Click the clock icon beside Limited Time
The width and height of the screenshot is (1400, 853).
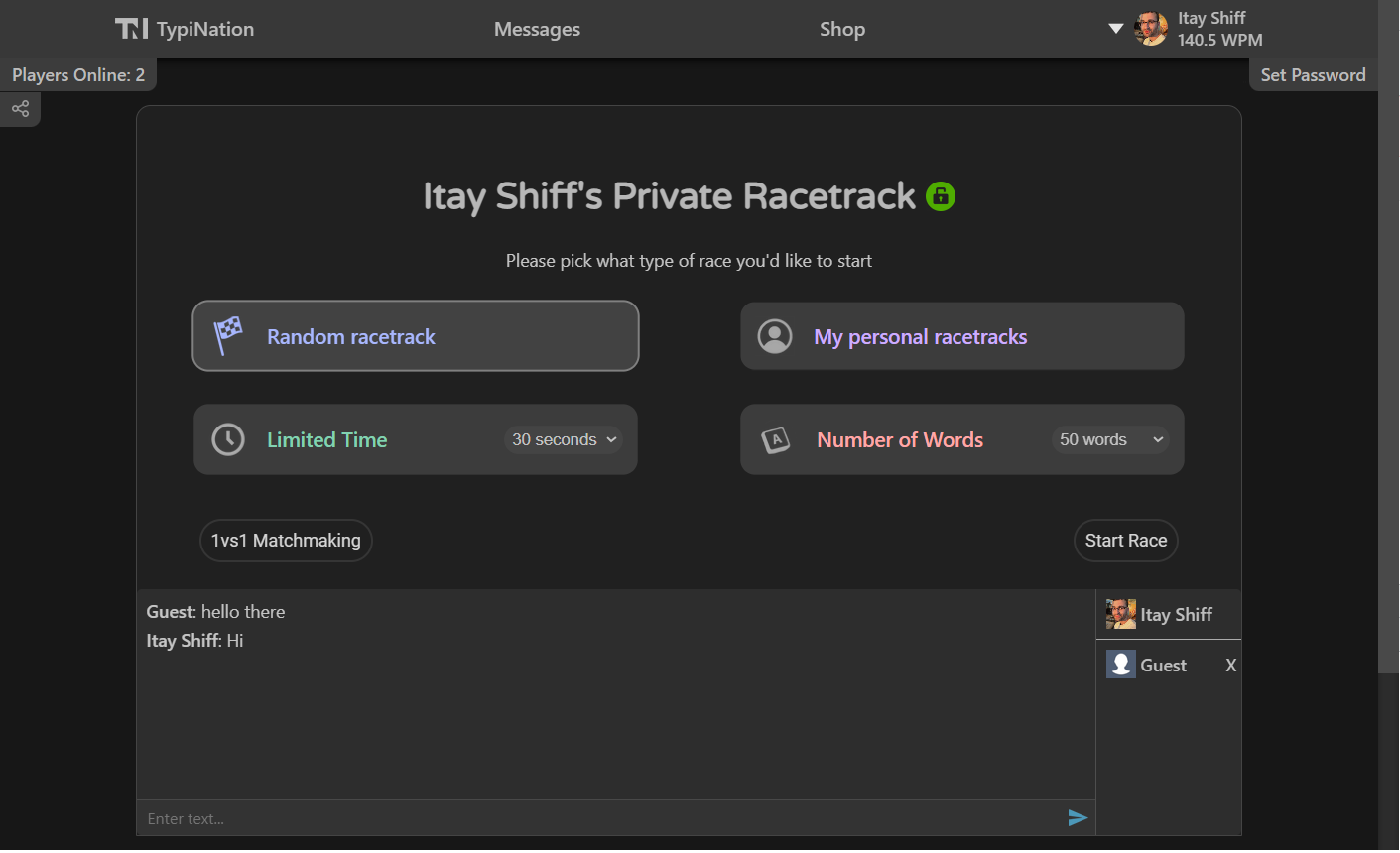click(228, 439)
